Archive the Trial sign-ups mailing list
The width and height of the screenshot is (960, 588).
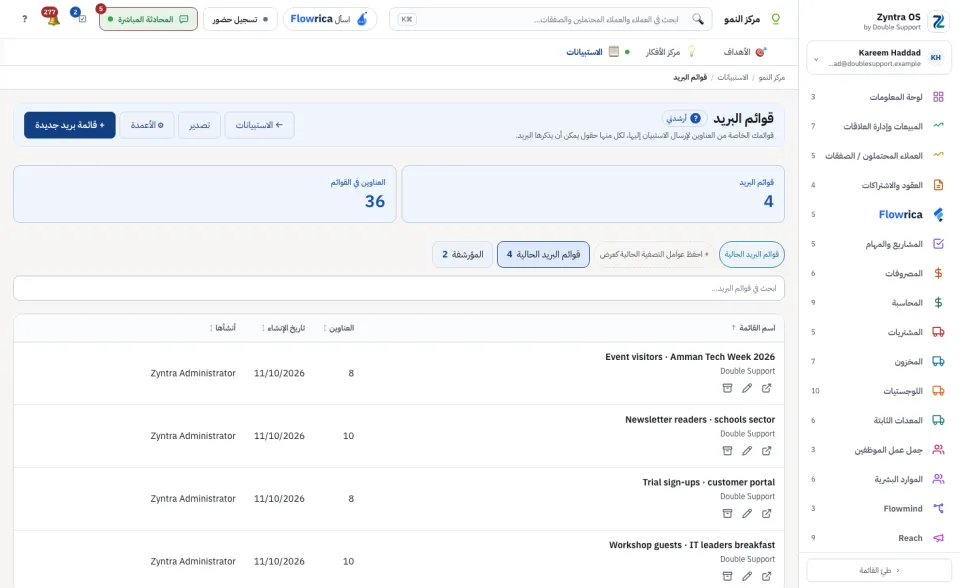[727, 514]
